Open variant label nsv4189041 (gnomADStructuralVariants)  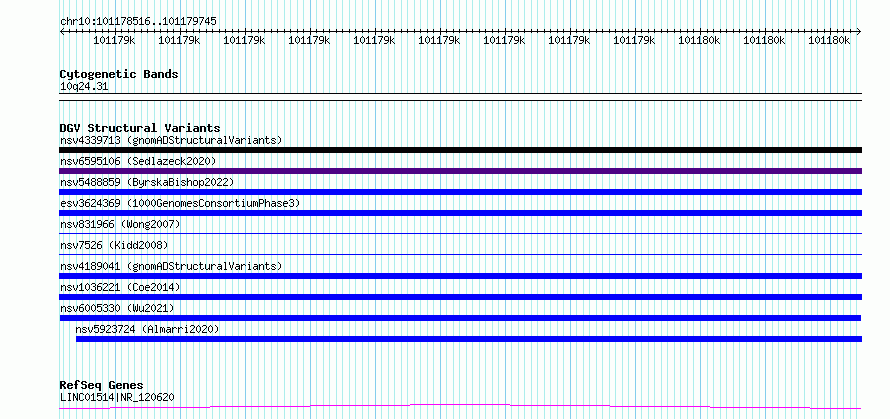click(171, 266)
